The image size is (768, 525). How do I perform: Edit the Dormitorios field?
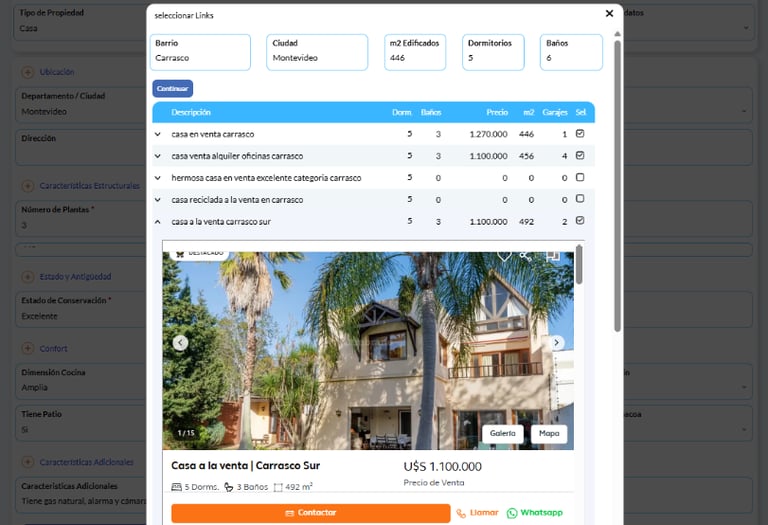tap(493, 52)
